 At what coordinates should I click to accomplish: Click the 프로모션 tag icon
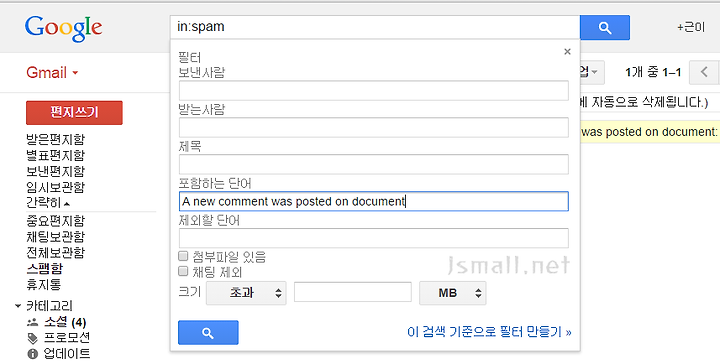pyautogui.click(x=33, y=338)
